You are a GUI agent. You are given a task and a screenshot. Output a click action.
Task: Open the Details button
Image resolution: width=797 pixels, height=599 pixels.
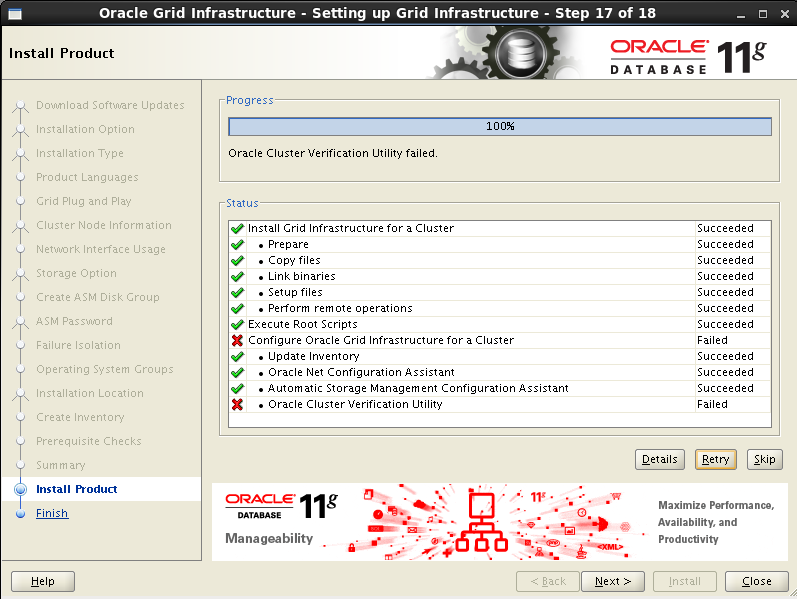660,460
